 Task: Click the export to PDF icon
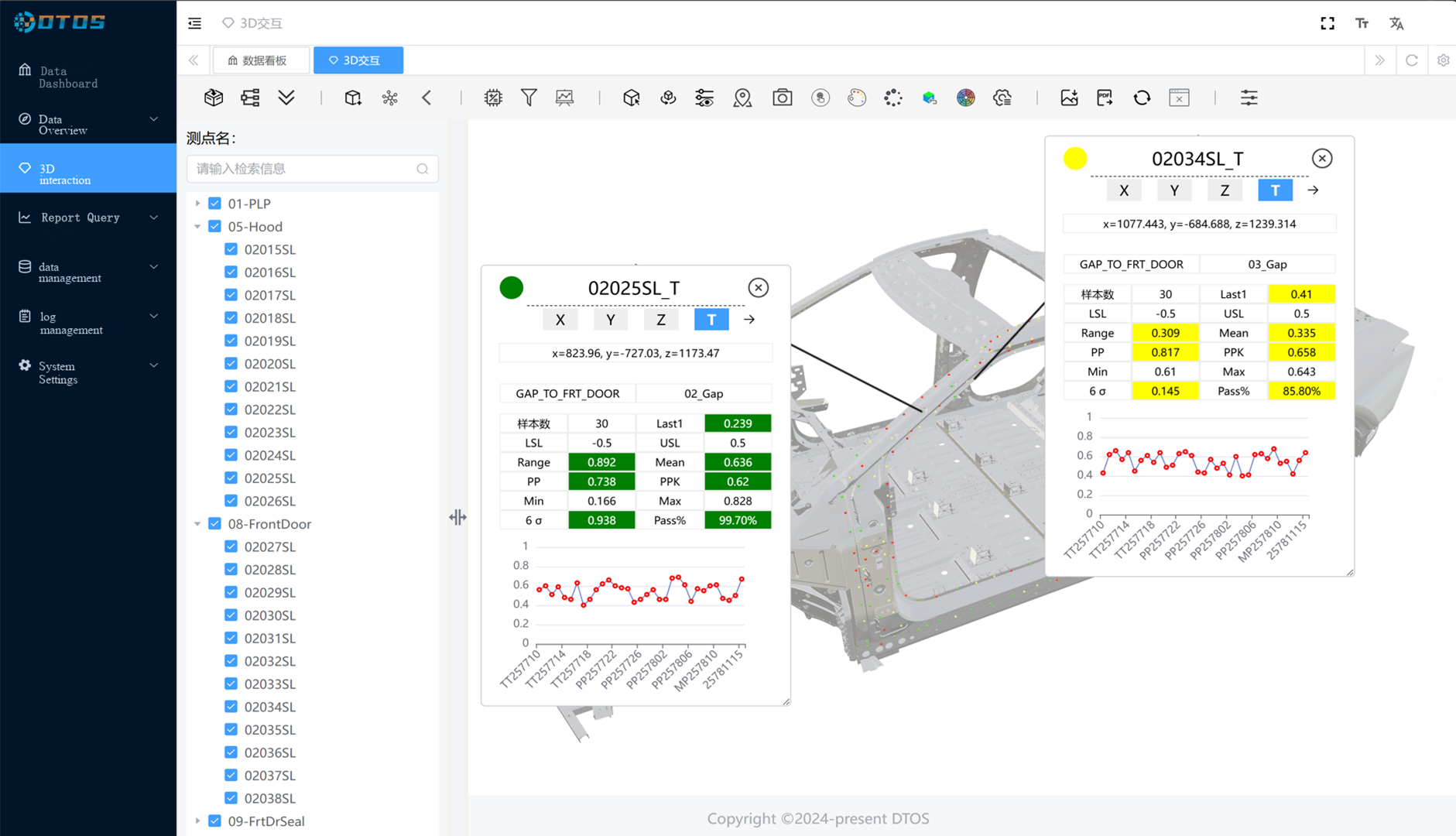click(x=1105, y=98)
